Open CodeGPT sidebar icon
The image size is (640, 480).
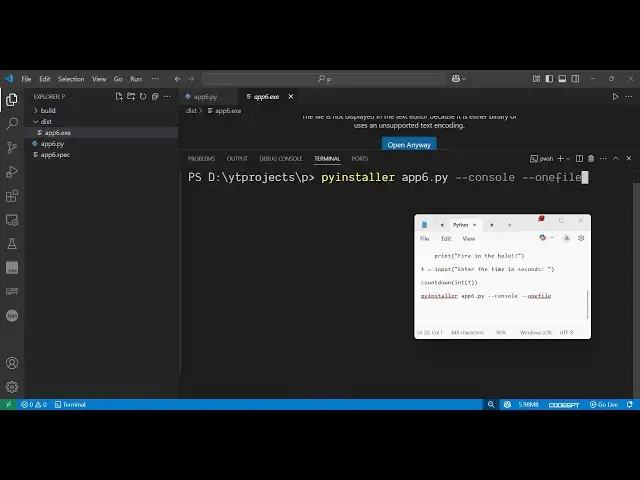[12, 291]
